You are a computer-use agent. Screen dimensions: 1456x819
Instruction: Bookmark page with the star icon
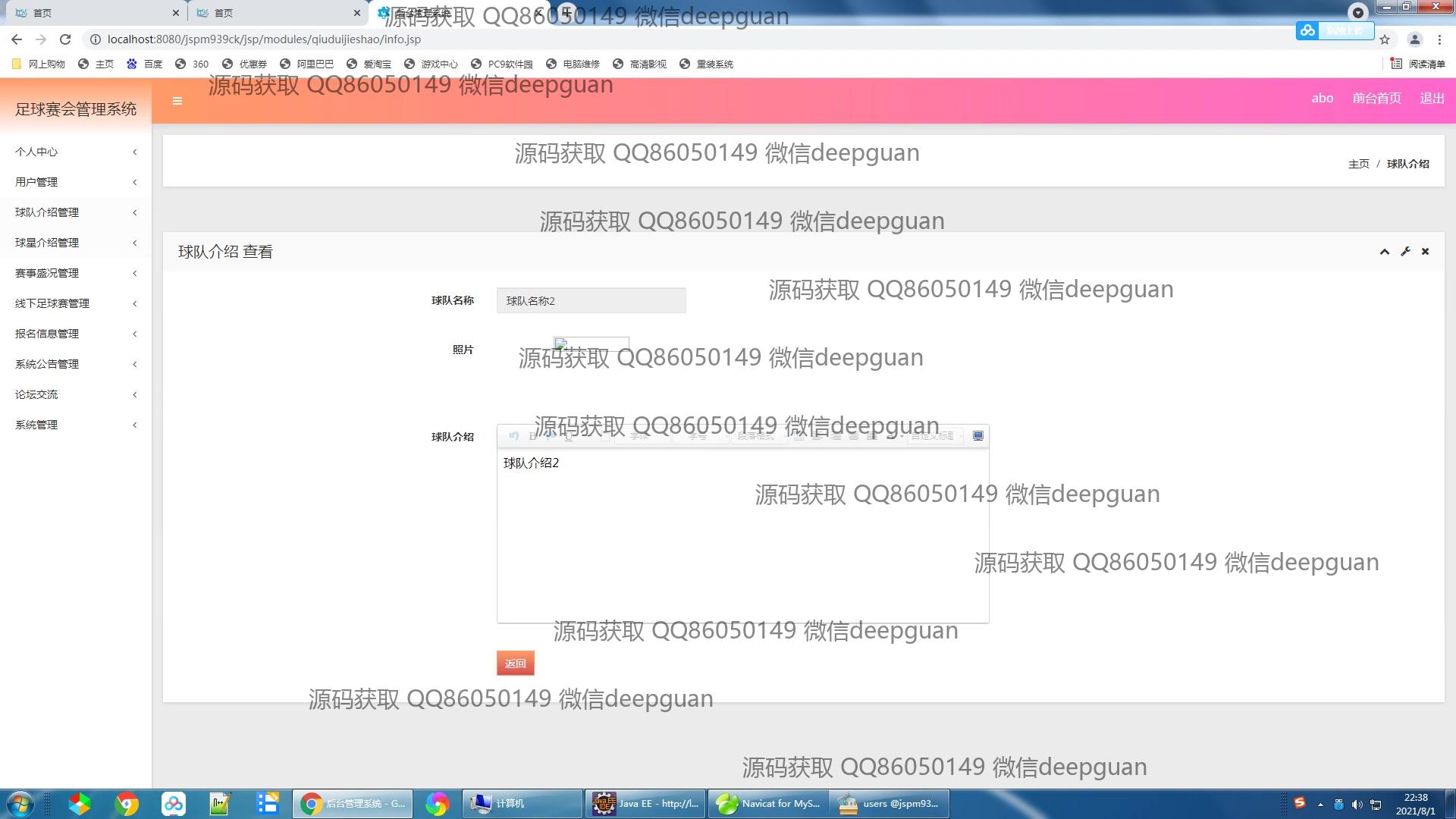pos(1385,39)
